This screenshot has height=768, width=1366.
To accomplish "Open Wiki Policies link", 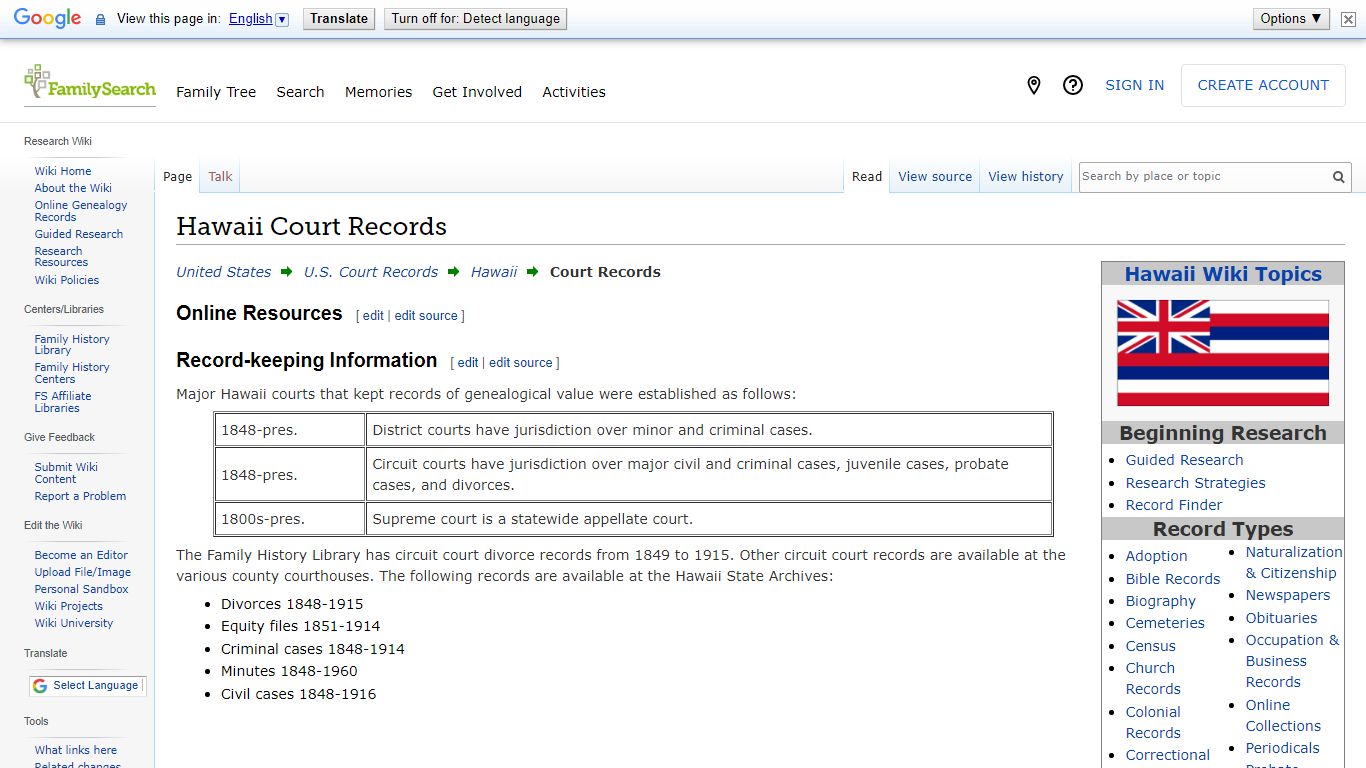I will tap(67, 280).
